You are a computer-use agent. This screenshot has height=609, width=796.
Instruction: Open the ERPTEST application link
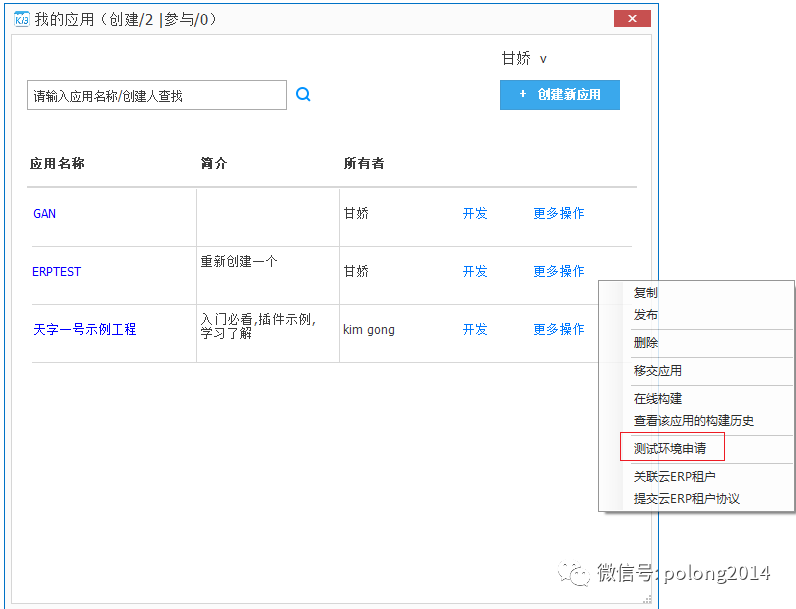(x=57, y=271)
